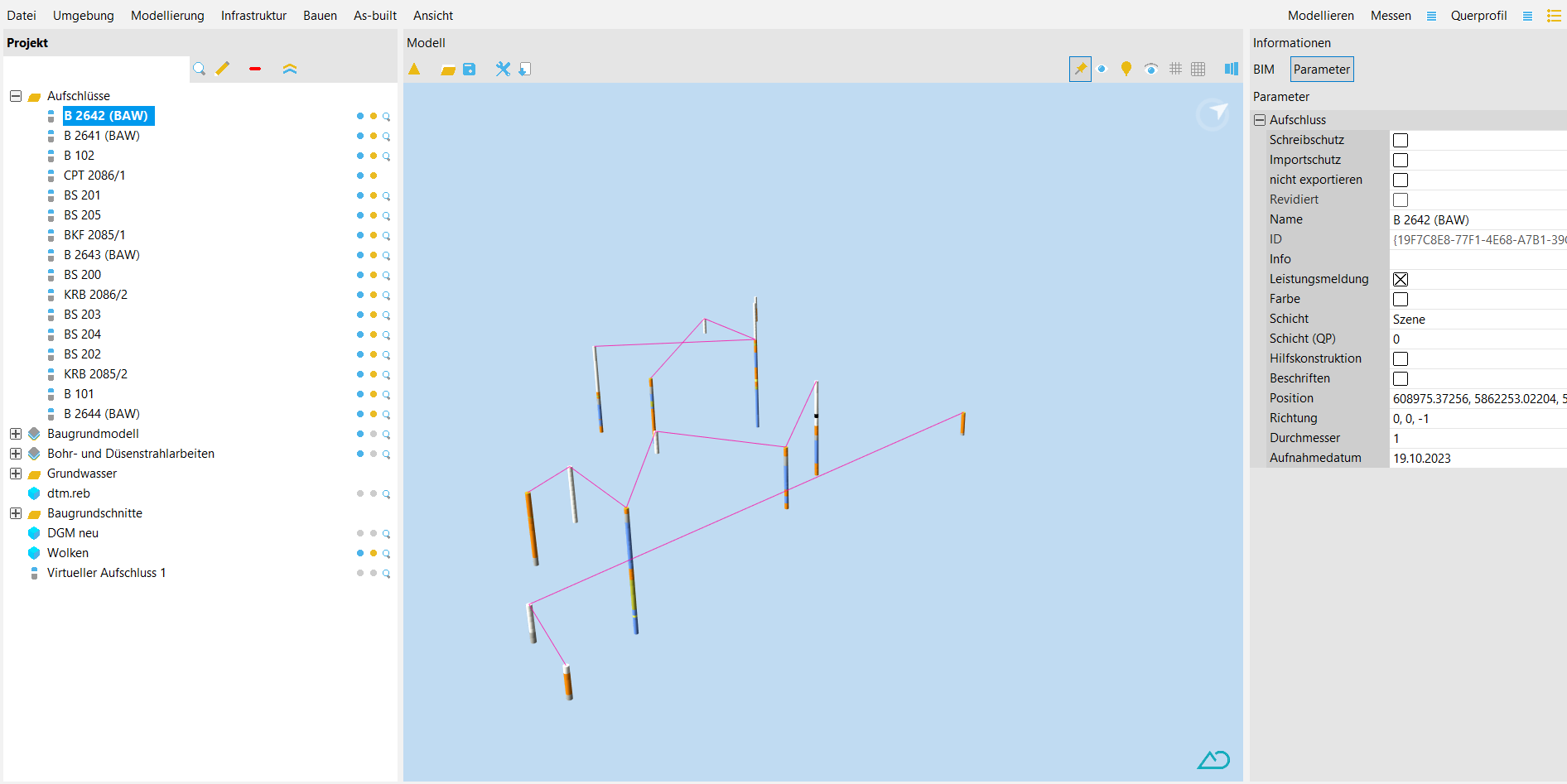Click the blue compass arrow in viewport
Image resolution: width=1567 pixels, height=784 pixels.
[1213, 113]
